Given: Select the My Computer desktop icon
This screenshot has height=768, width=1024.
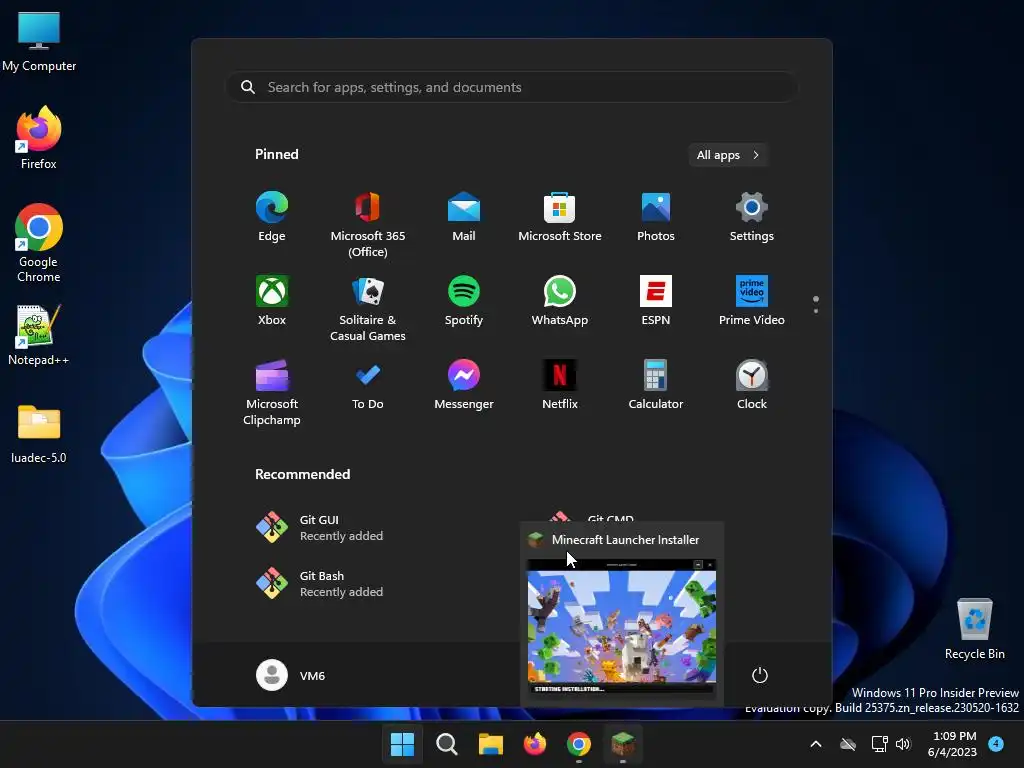Looking at the screenshot, I should (x=39, y=41).
